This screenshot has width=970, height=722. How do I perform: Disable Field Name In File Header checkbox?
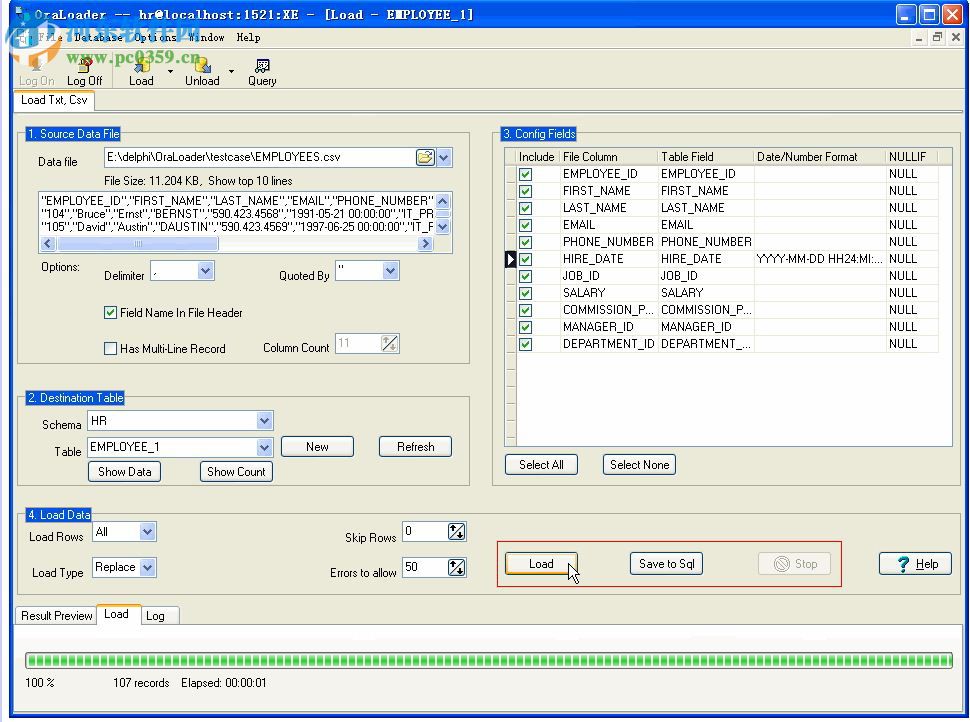[111, 313]
